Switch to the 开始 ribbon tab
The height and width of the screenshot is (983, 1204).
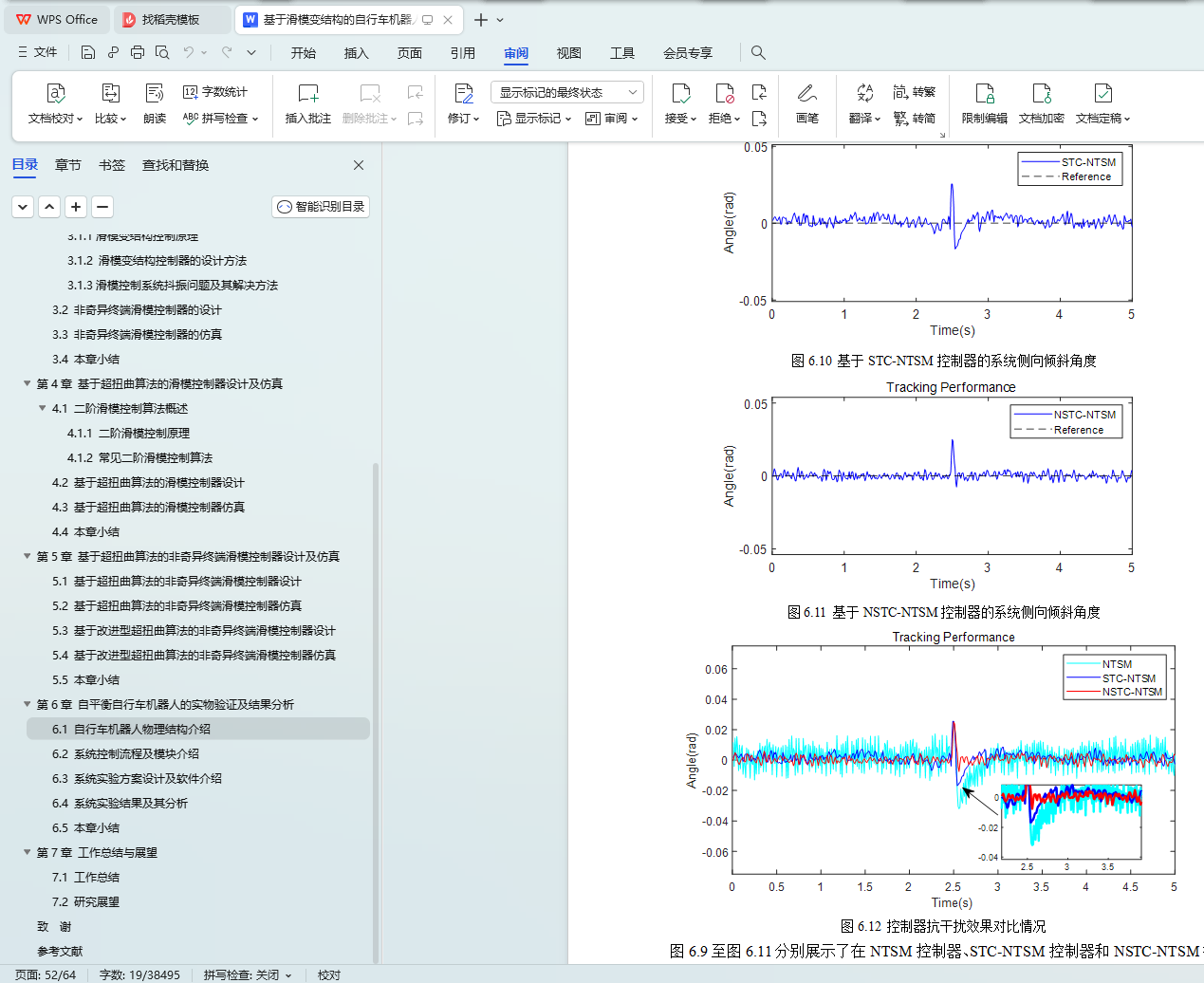pyautogui.click(x=304, y=53)
